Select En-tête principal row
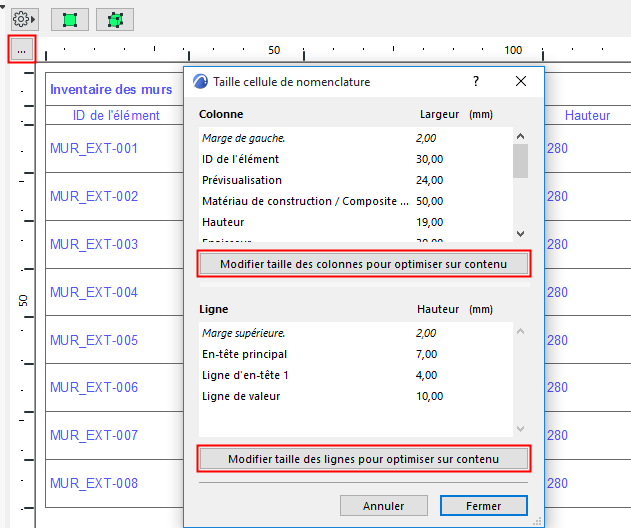The image size is (631, 528). click(x=356, y=354)
